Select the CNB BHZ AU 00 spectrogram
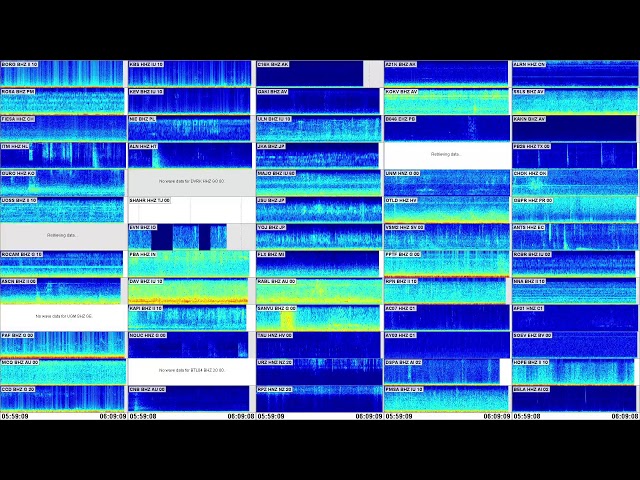 coord(189,399)
